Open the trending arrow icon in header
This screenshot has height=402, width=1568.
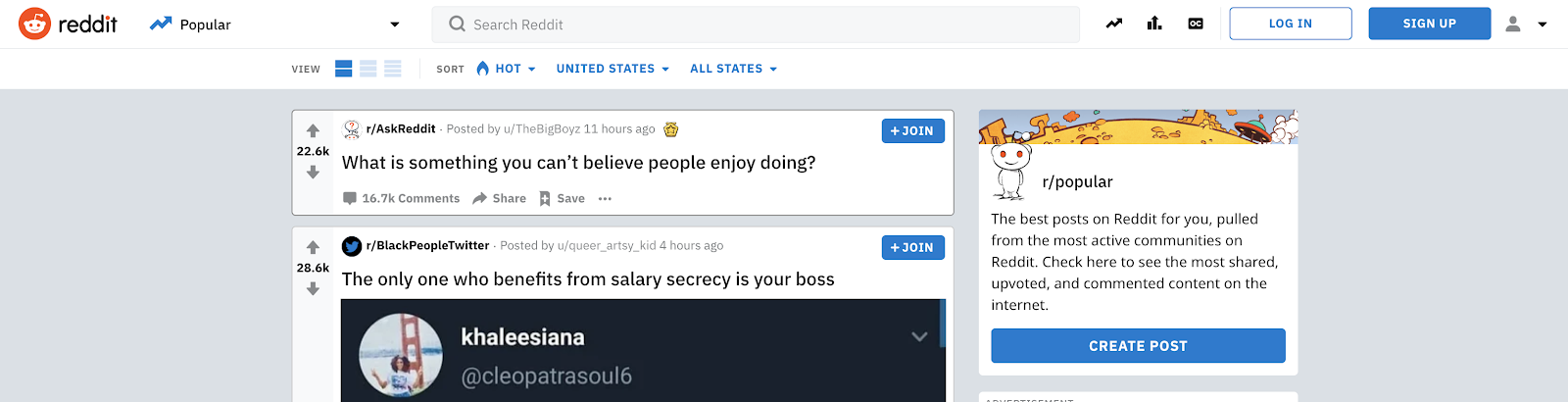pos(1114,24)
